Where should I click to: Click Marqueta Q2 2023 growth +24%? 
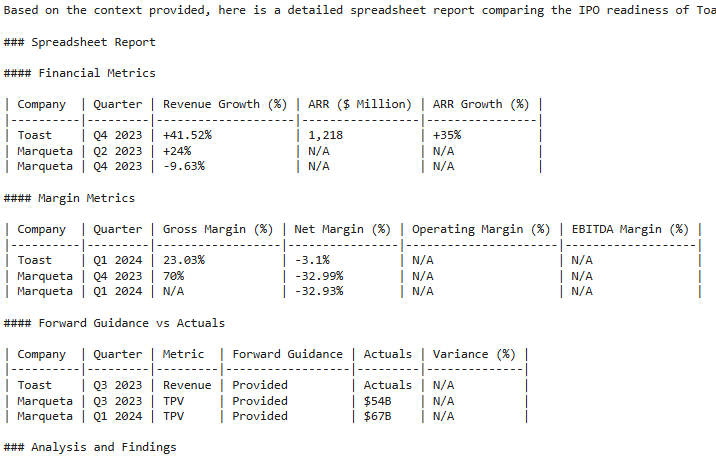click(x=177, y=151)
